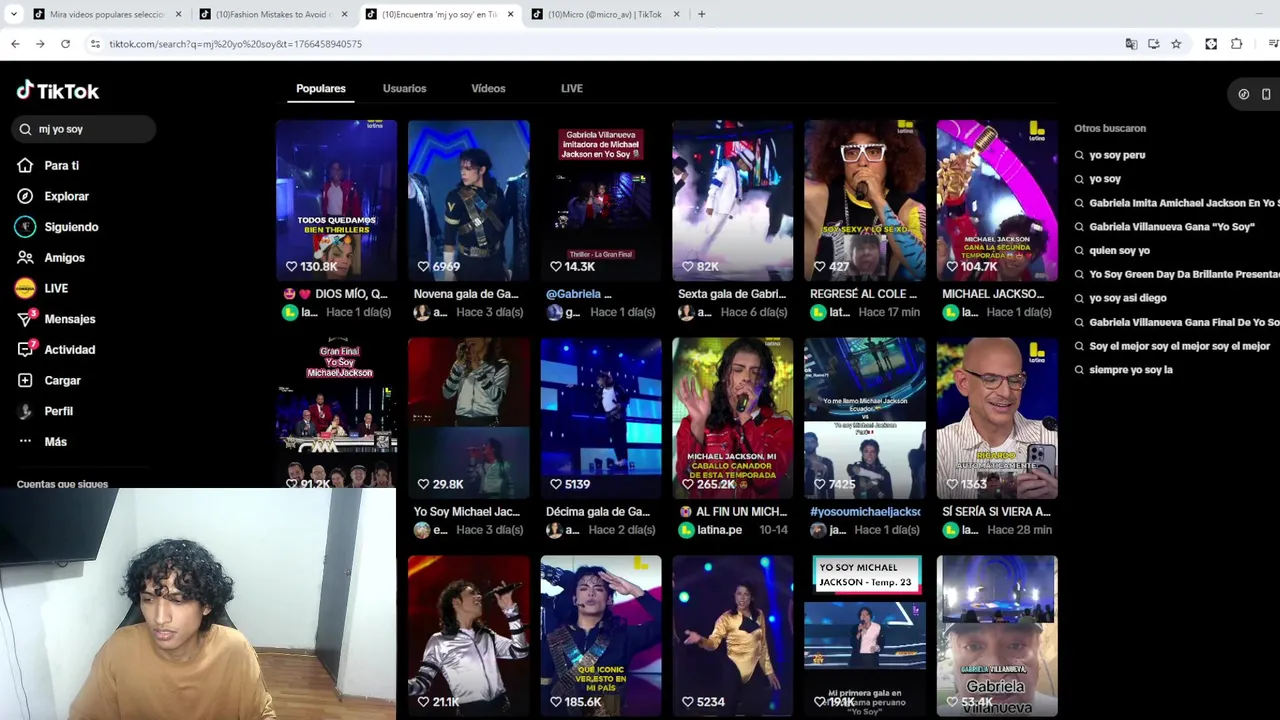The width and height of the screenshot is (1280, 720).
Task: Open the LIVE sidebar icon
Action: click(x=25, y=288)
